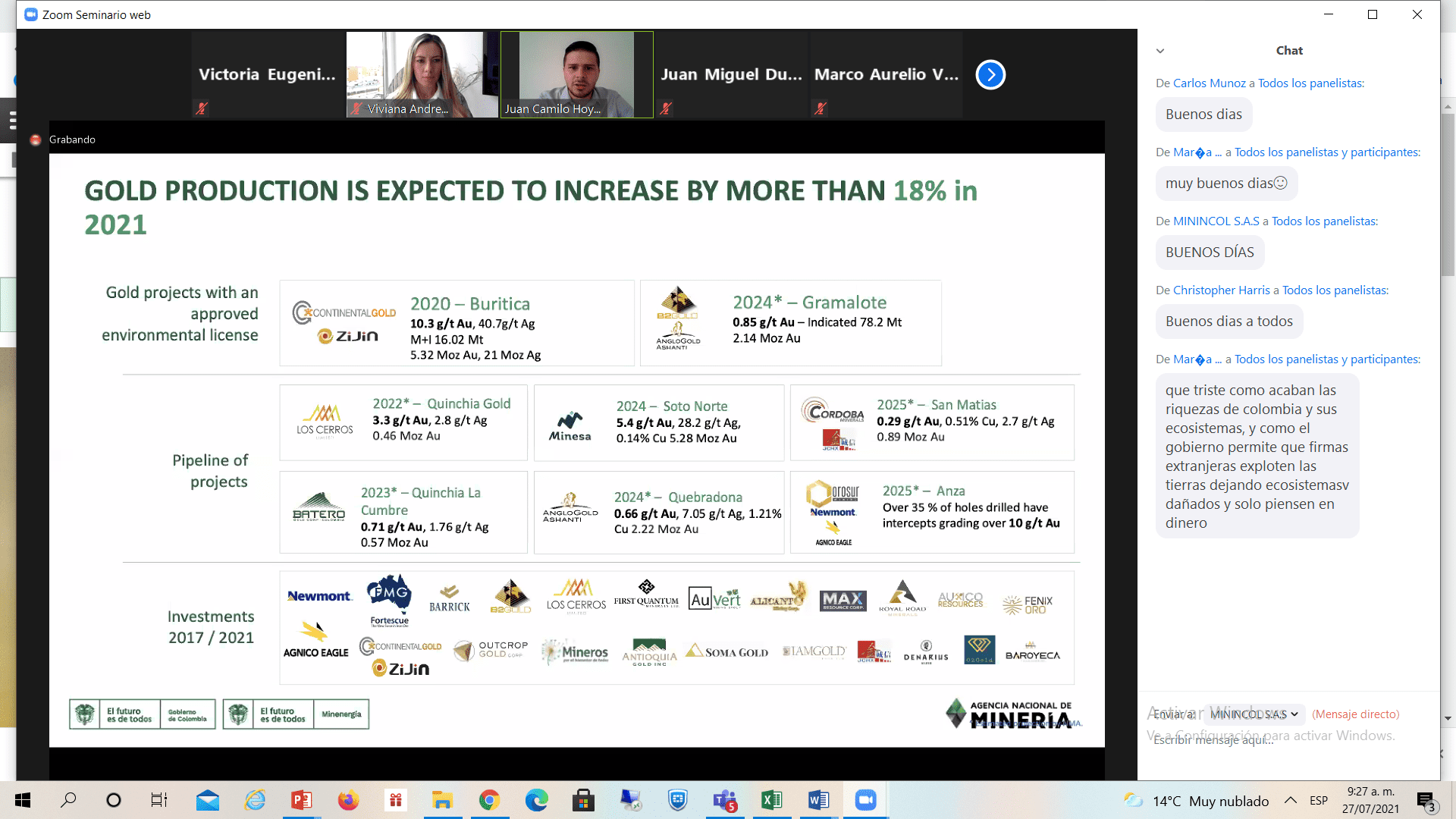Image resolution: width=1456 pixels, height=819 pixels.
Task: Switch to Word in the taskbar
Action: point(818,800)
